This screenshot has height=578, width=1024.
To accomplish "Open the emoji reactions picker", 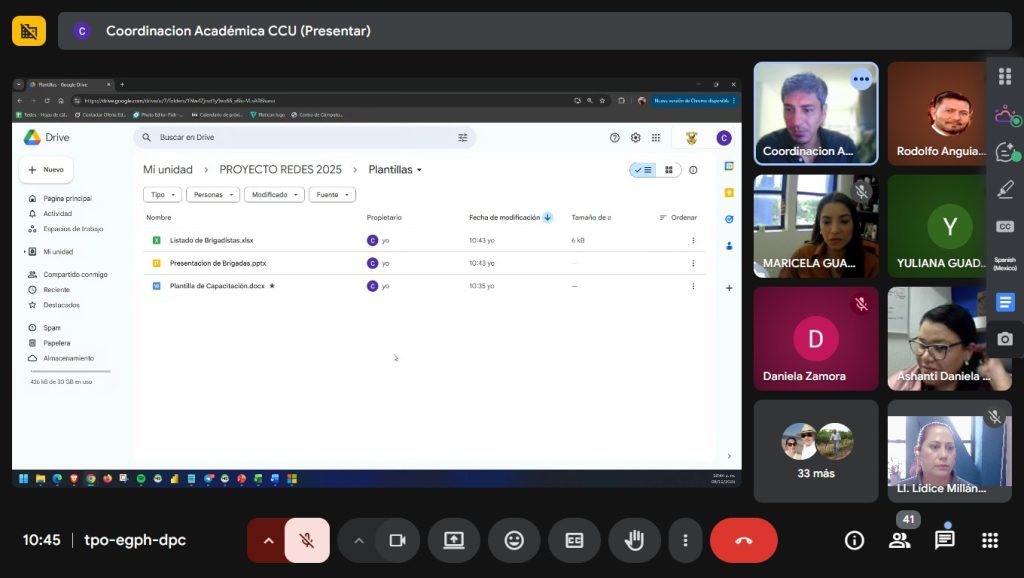I will pos(514,540).
